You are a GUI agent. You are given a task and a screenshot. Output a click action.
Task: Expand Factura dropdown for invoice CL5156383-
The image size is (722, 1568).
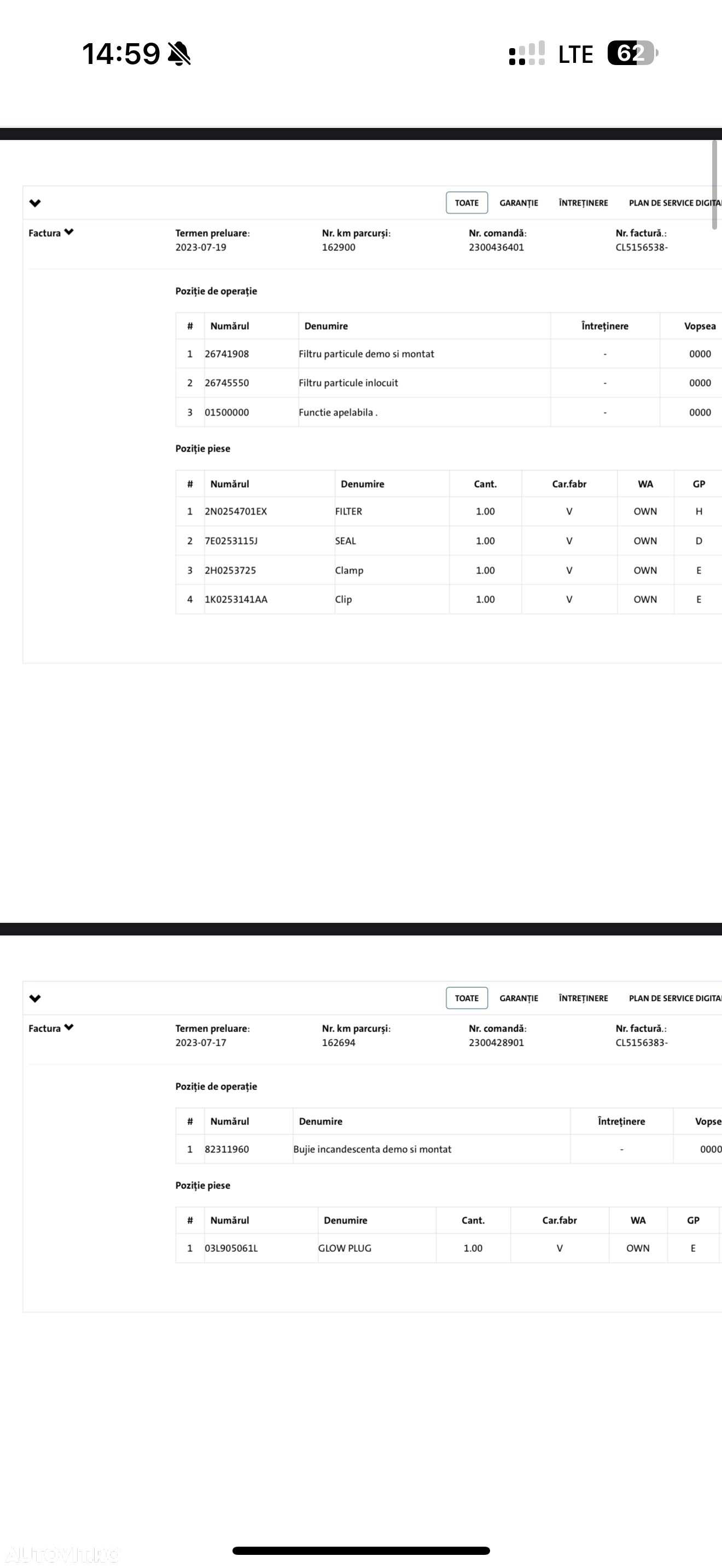tap(51, 1028)
